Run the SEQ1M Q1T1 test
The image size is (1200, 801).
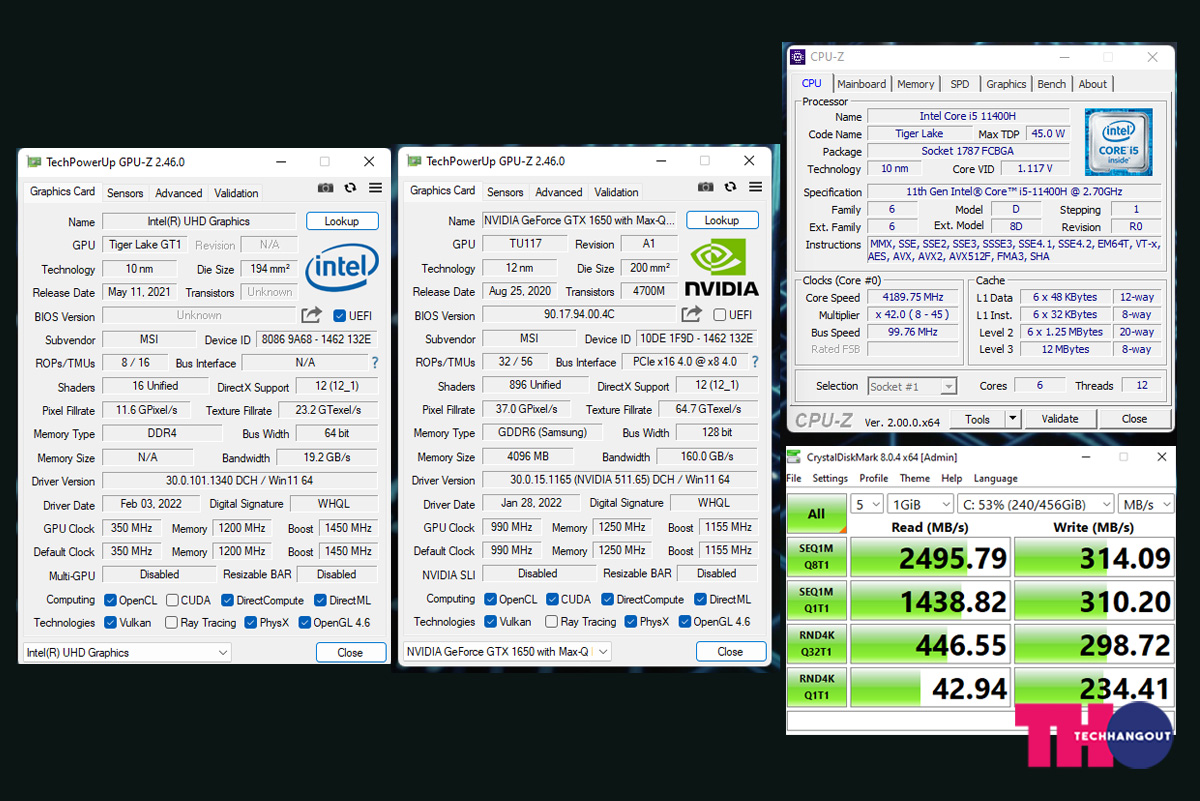pos(816,601)
